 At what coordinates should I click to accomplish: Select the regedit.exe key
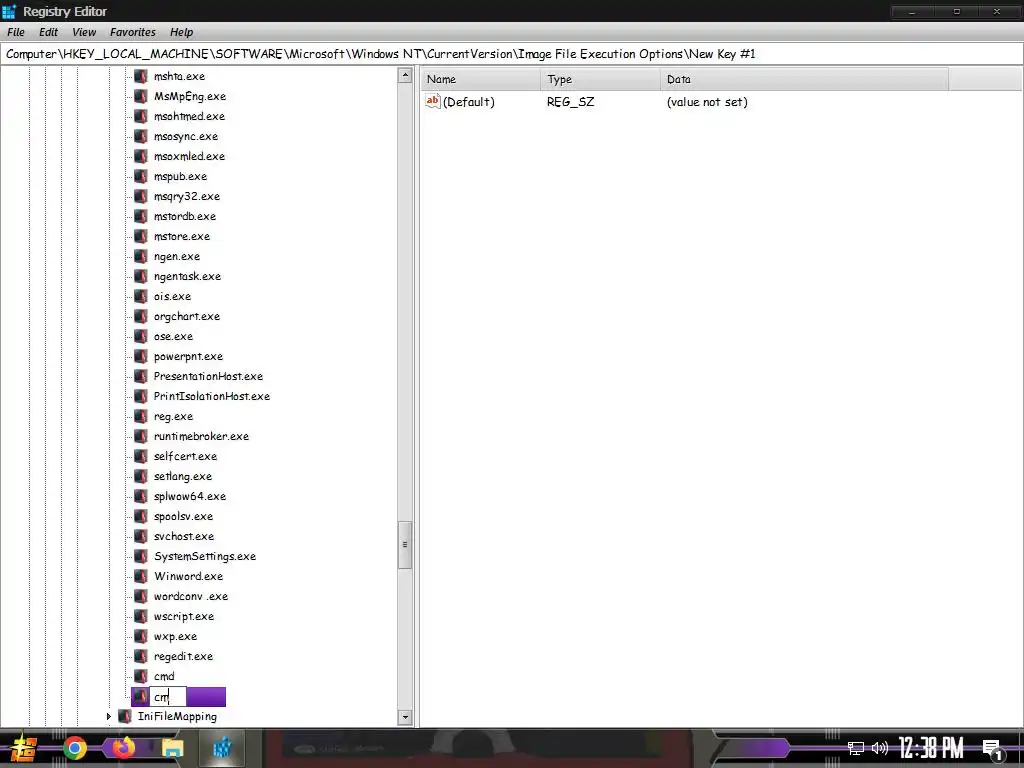pos(183,656)
